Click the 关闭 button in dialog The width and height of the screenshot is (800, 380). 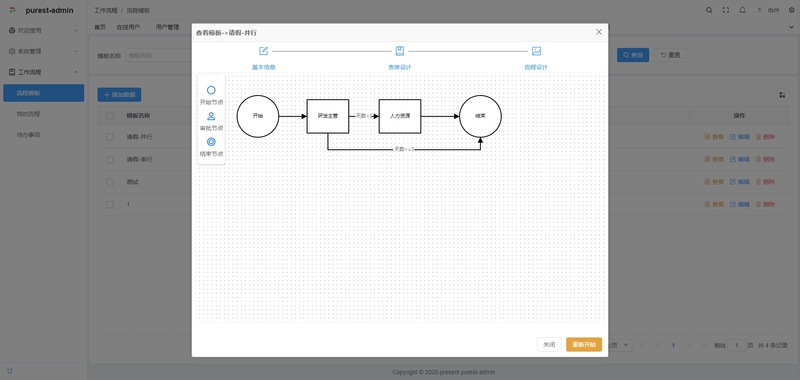pyautogui.click(x=549, y=345)
